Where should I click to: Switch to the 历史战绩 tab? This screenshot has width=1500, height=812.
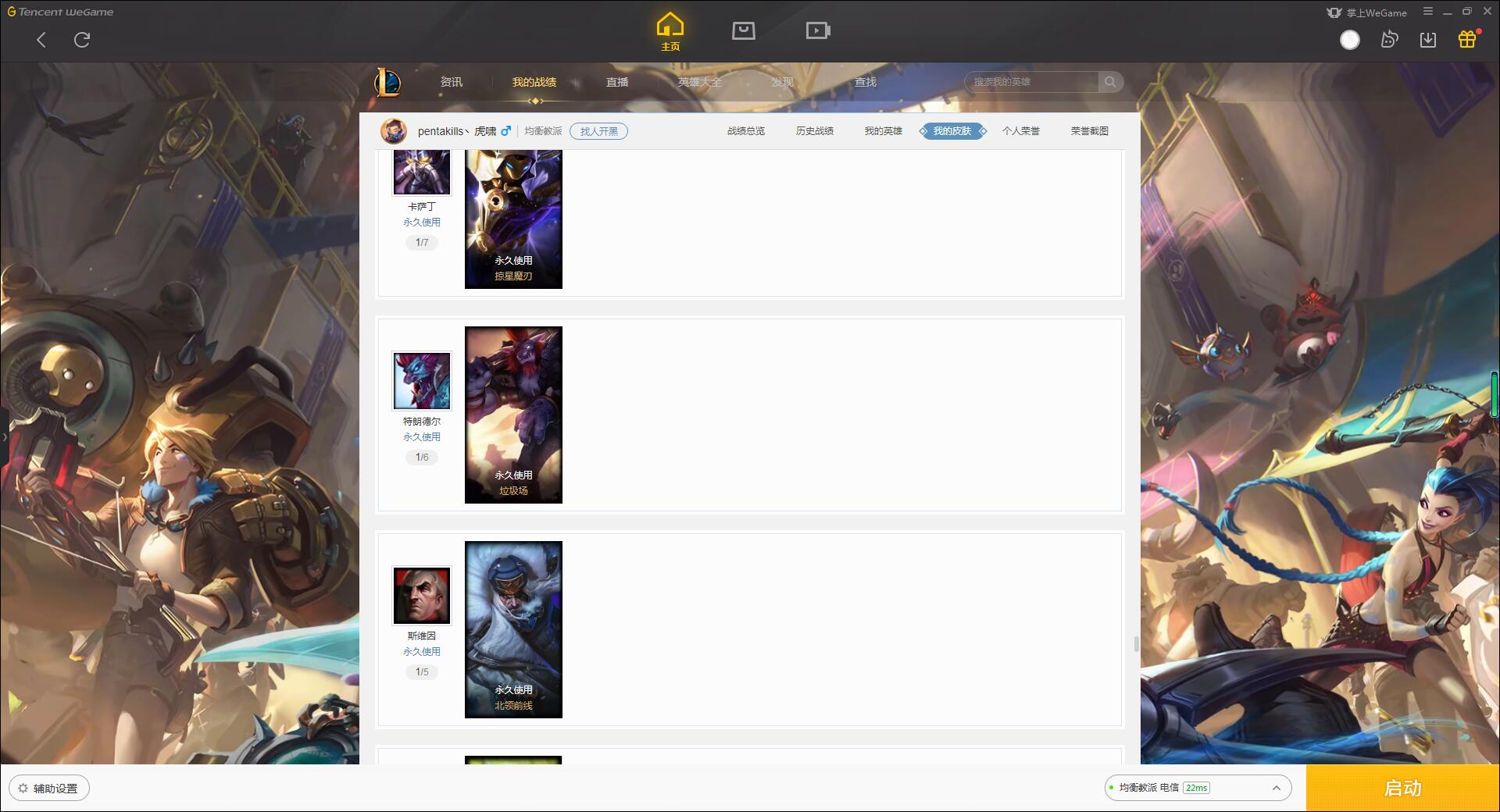coord(815,131)
